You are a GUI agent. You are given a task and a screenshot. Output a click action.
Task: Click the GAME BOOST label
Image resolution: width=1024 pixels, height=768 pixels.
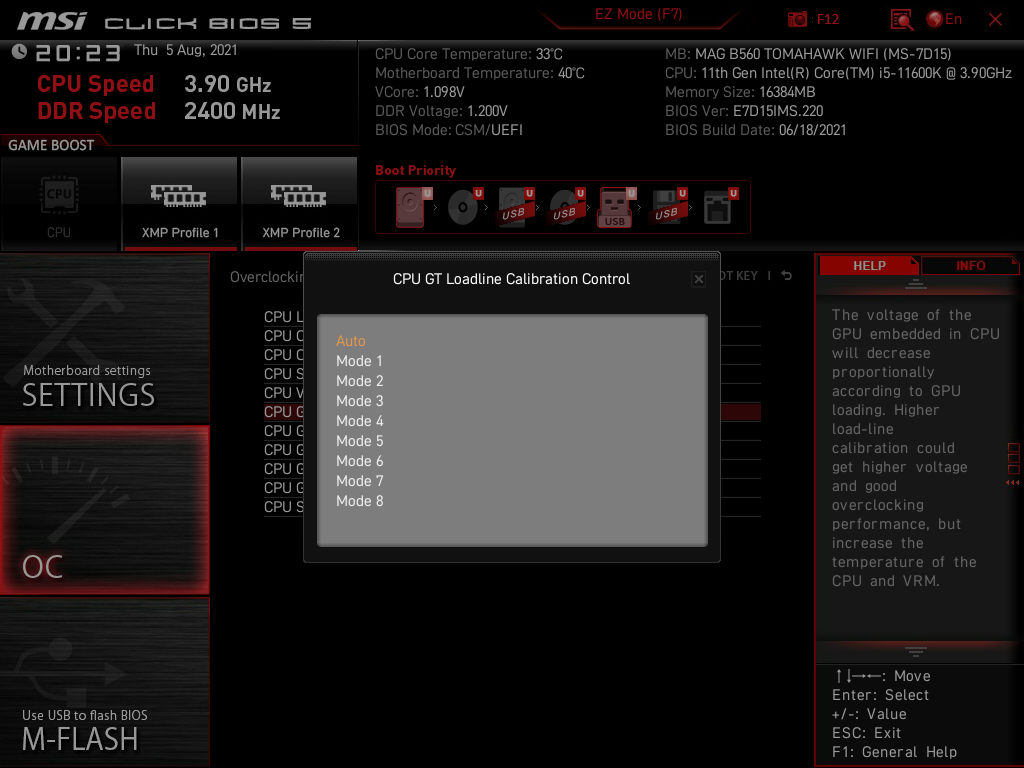pos(51,145)
